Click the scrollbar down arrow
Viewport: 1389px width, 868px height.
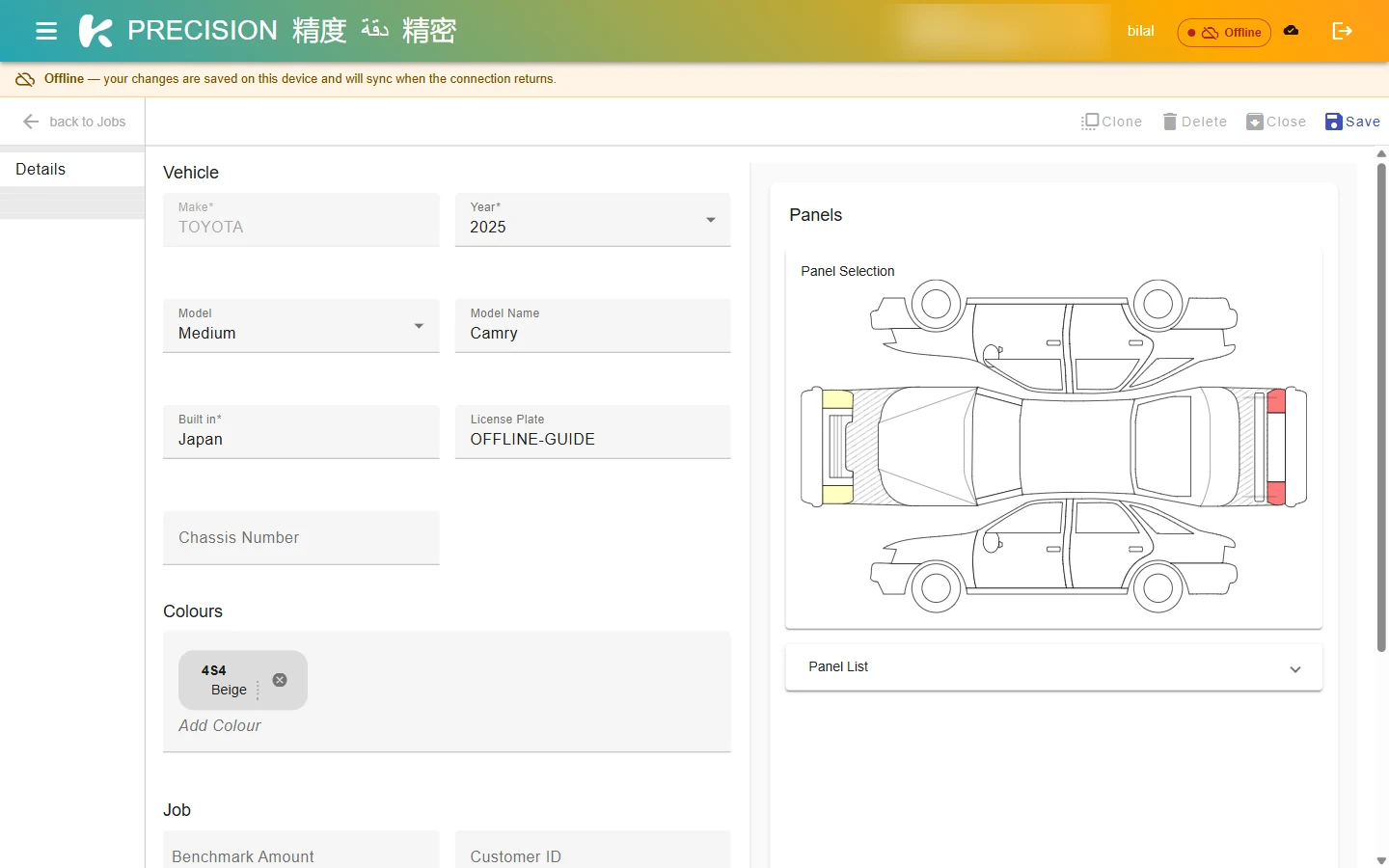pyautogui.click(x=1381, y=860)
